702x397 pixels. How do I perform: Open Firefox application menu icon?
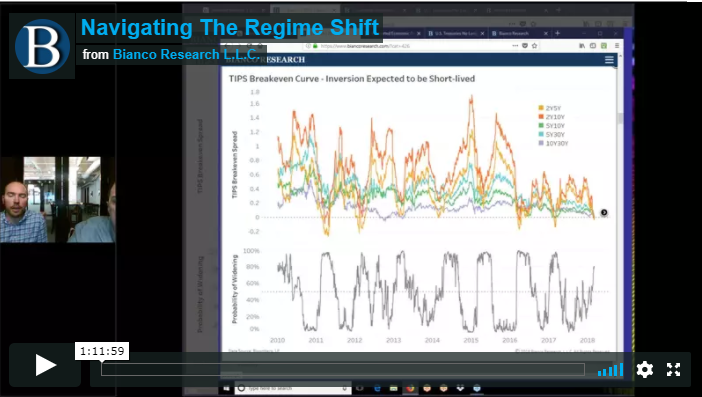(x=617, y=46)
